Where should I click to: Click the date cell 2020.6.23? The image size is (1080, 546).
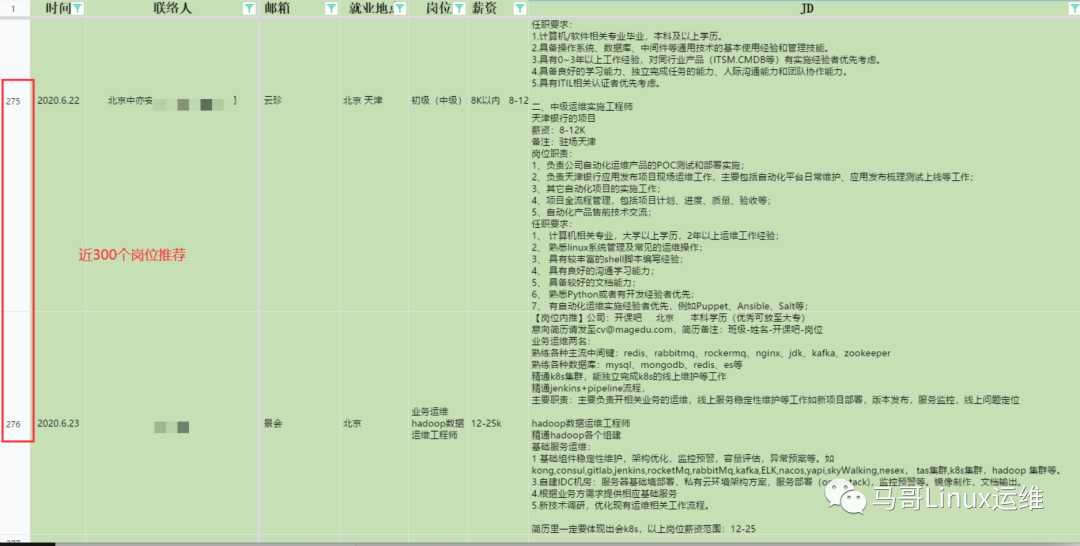pyautogui.click(x=59, y=423)
